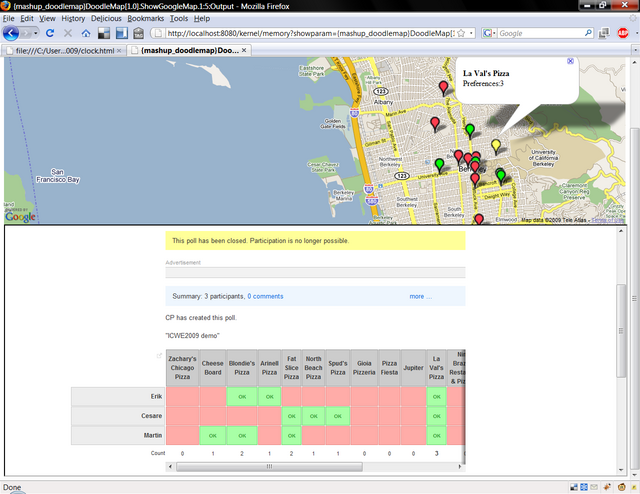Click the poll frame scroll-down arrow
This screenshot has width=640, height=494.
[x=621, y=470]
